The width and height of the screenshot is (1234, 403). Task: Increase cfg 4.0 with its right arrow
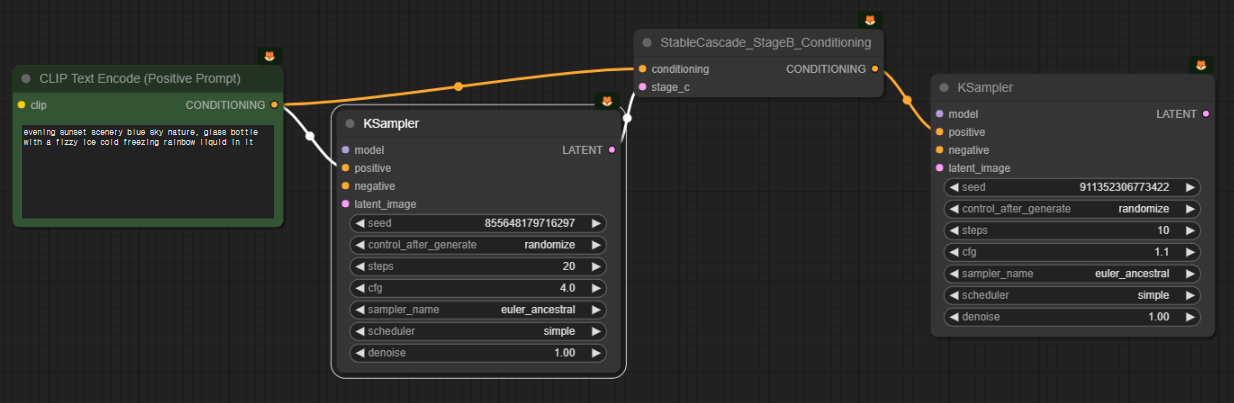pos(596,288)
